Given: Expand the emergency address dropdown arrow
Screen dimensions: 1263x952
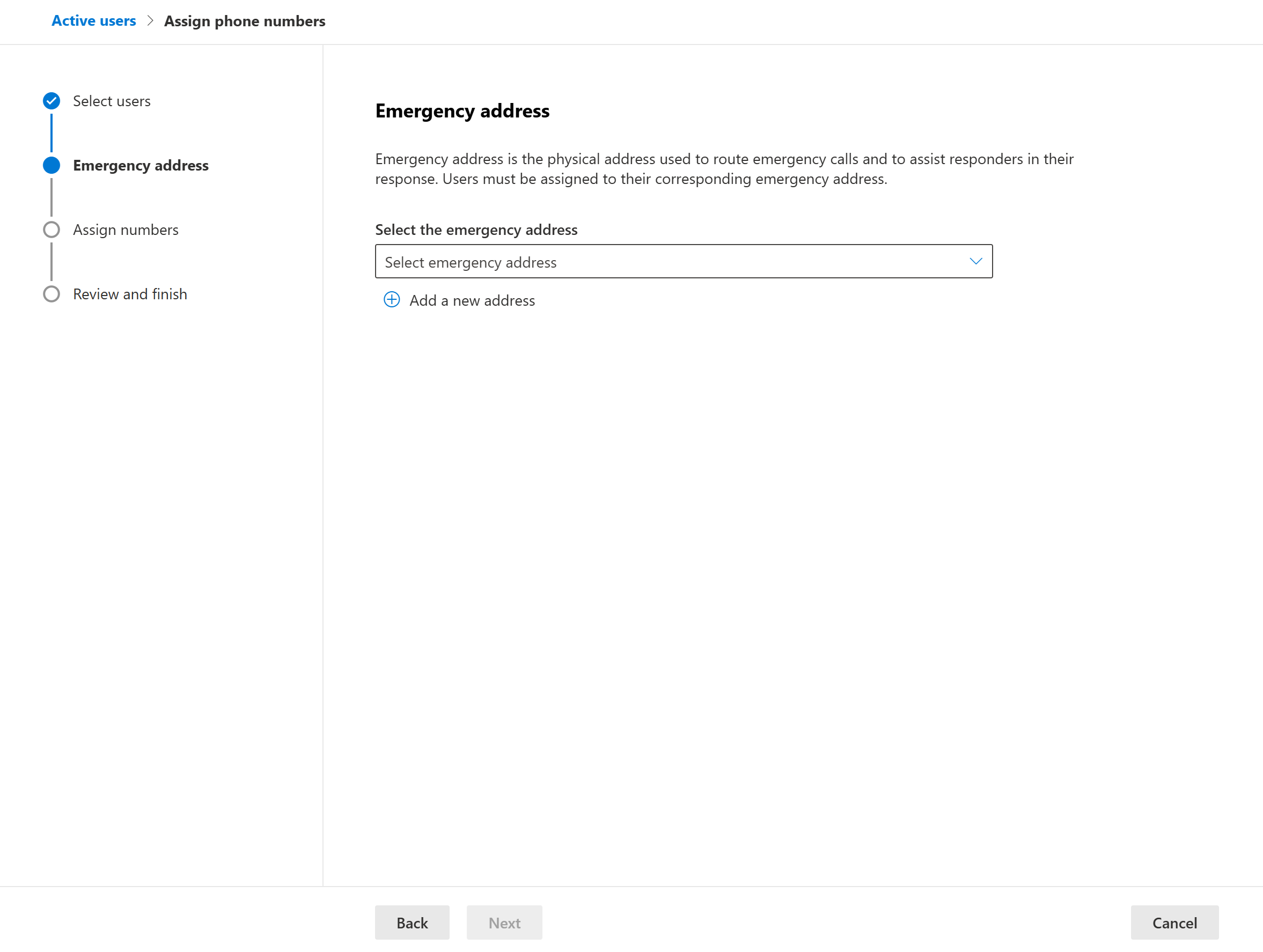Looking at the screenshot, I should coord(975,261).
